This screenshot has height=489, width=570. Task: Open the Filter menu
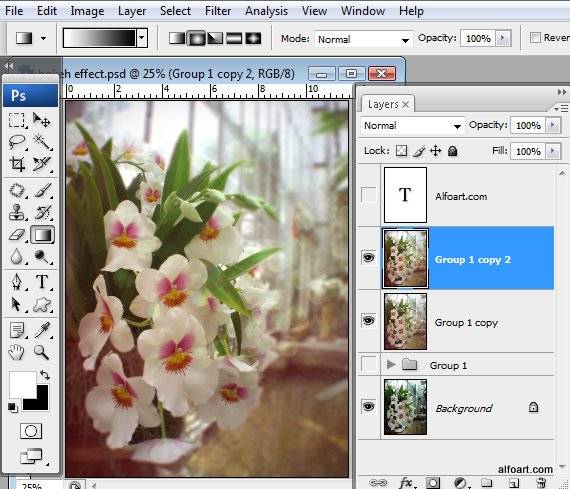(x=218, y=11)
